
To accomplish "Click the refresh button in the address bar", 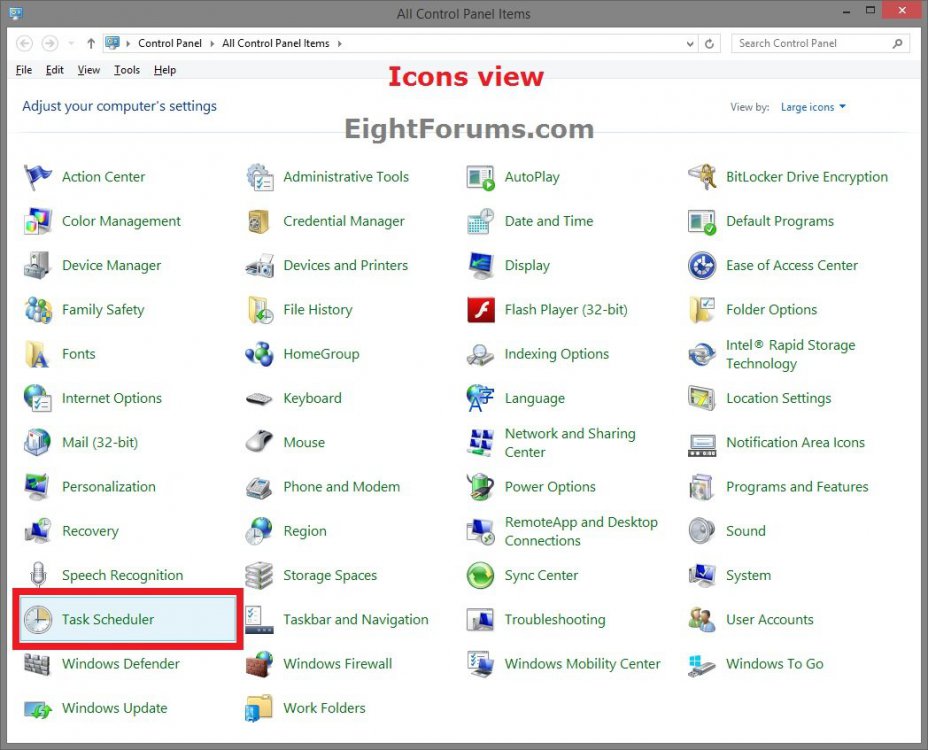I will tap(709, 43).
